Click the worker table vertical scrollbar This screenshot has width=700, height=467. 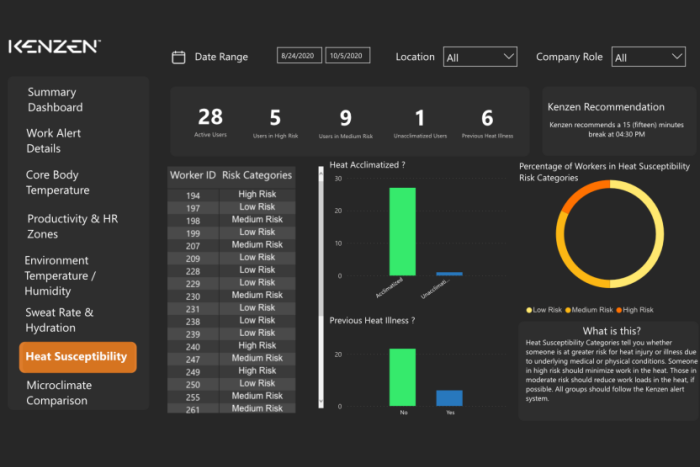321,287
